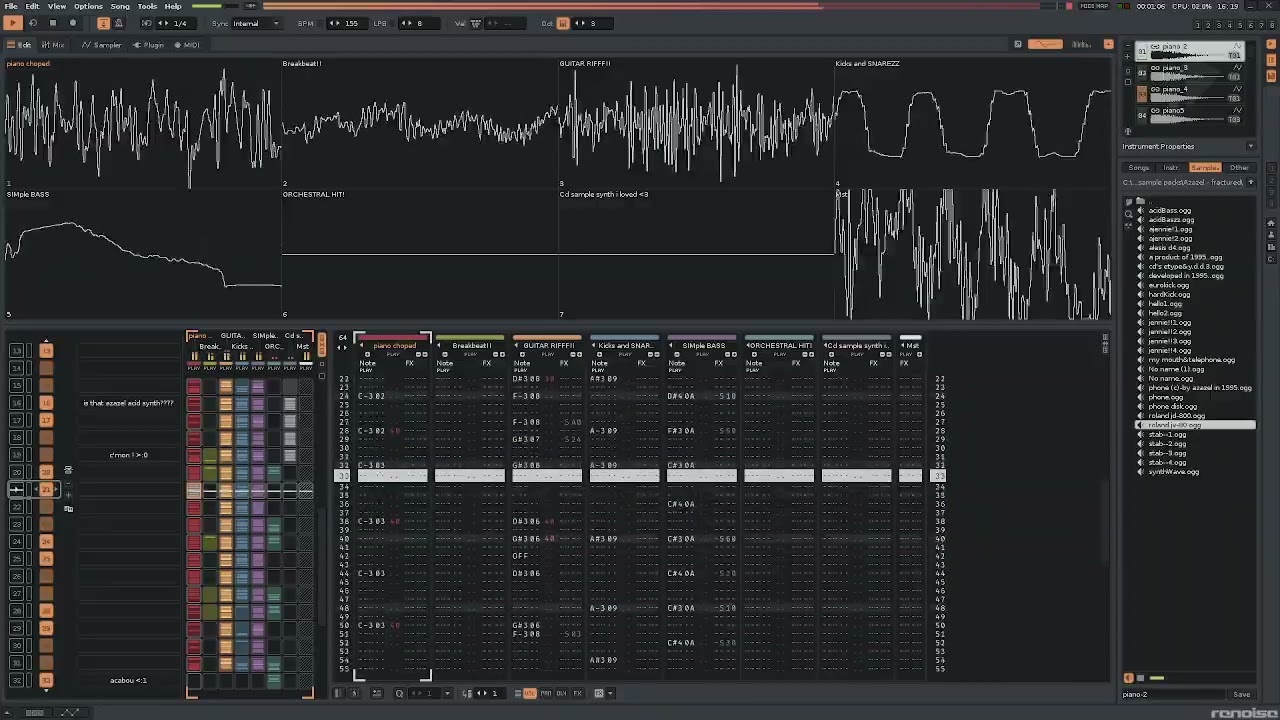The height and width of the screenshot is (720, 1280).
Task: Toggle the quantize Q button in pattern toolbar
Action: click(x=399, y=694)
